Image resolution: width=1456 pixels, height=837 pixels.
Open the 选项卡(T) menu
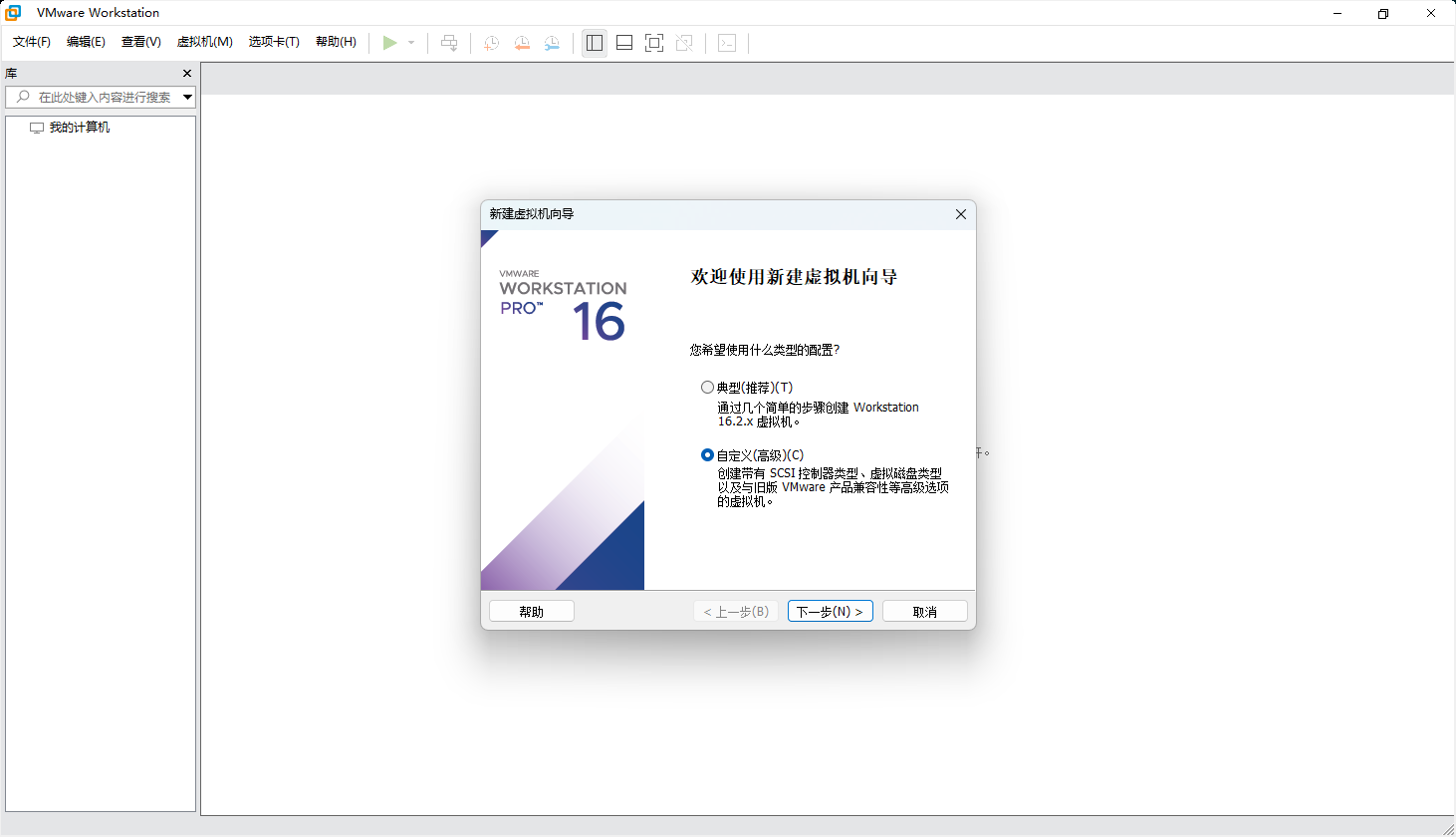pos(274,42)
